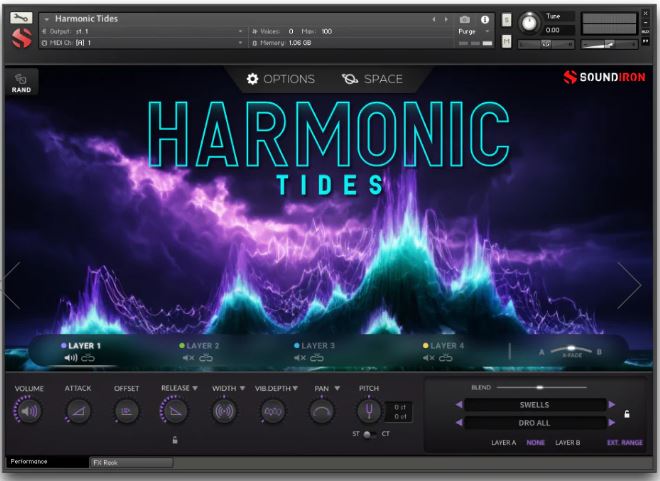Click the Solo S button

[x=507, y=20]
